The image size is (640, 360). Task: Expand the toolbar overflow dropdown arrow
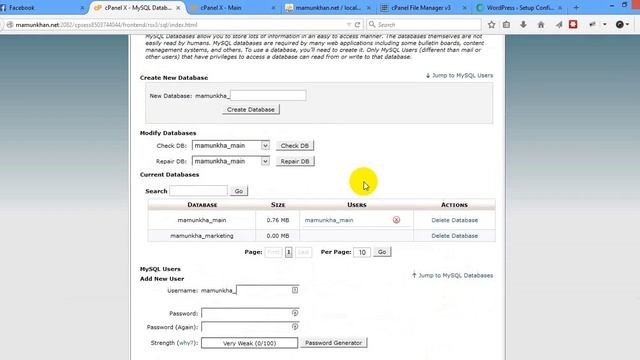tap(604, 24)
